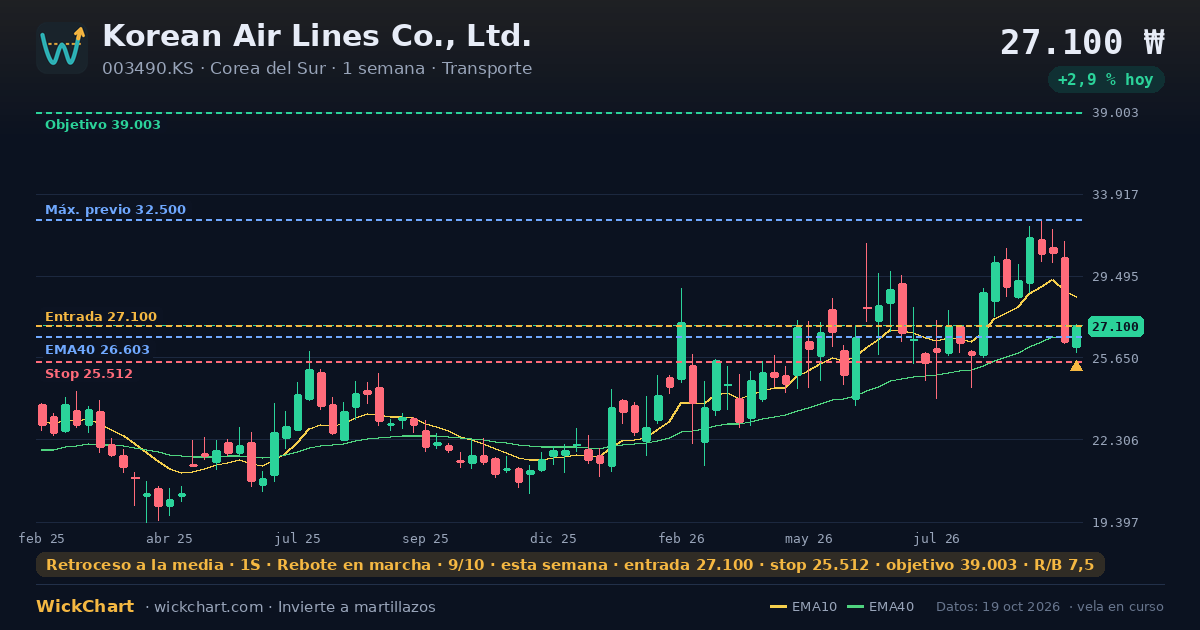Click the orange entry arrow marker
This screenshot has height=630, width=1200.
tap(1076, 366)
